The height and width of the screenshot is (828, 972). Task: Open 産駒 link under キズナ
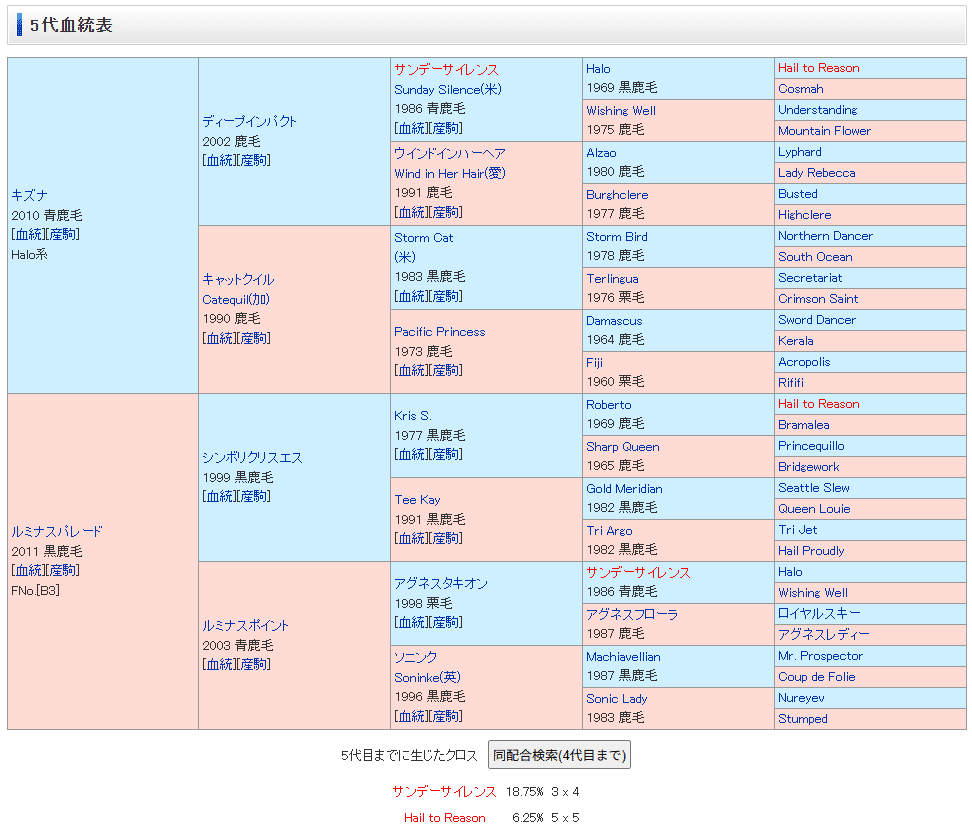pyautogui.click(x=62, y=234)
